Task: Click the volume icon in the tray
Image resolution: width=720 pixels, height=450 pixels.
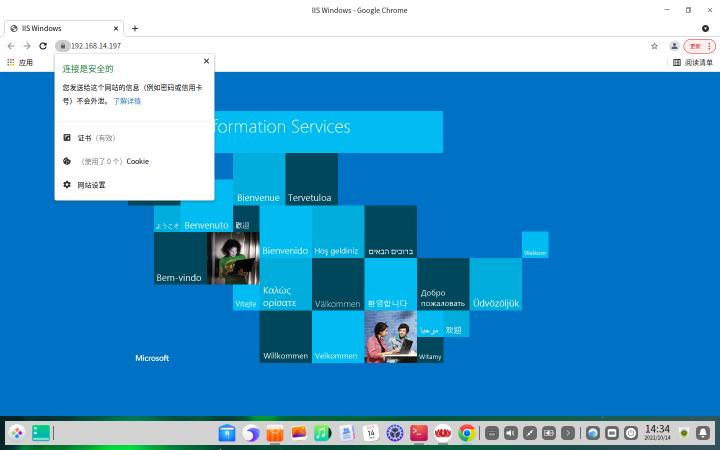Action: [x=511, y=433]
